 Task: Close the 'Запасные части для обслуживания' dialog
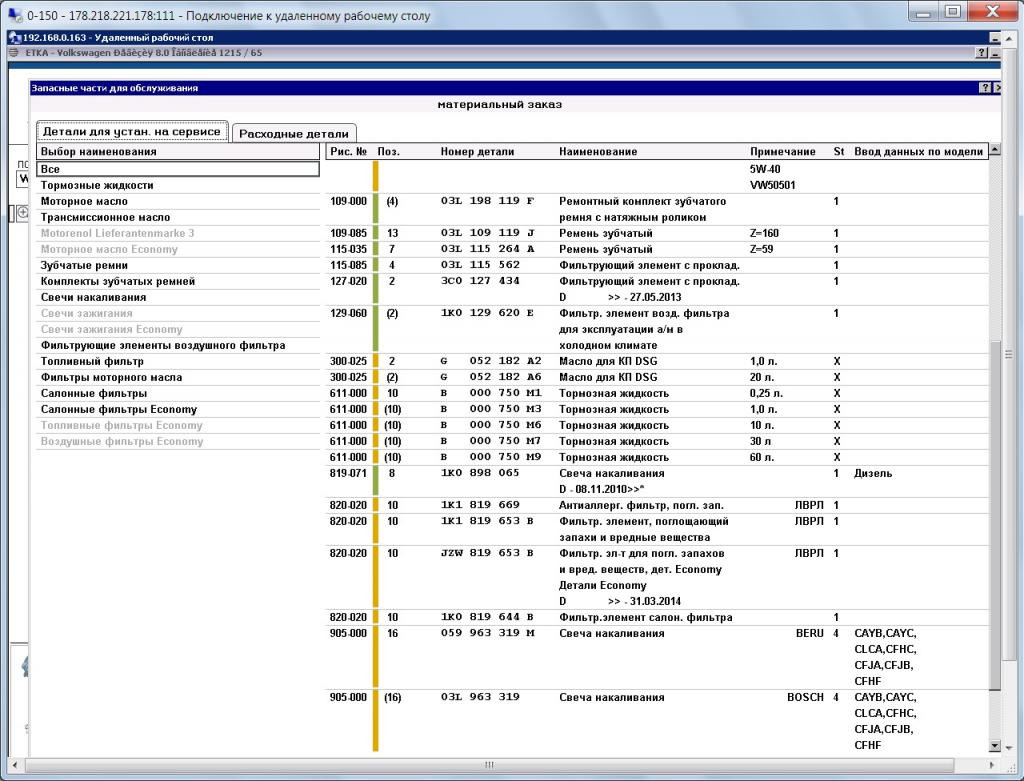click(x=997, y=88)
